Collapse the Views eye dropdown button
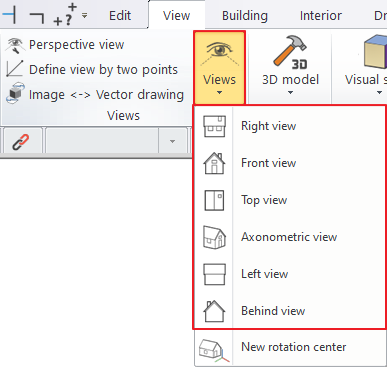387x367 pixels. click(x=220, y=68)
